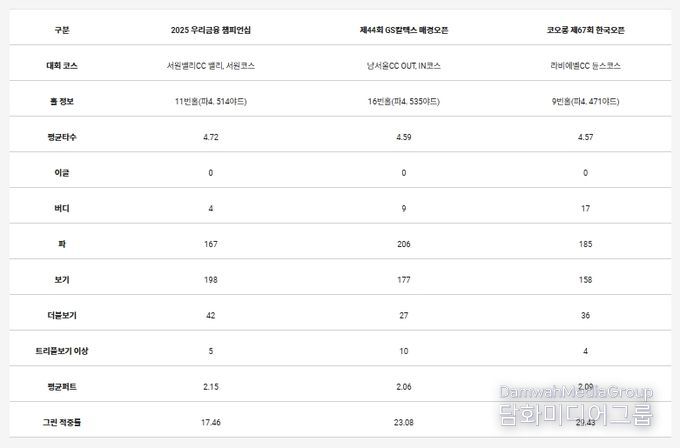Viewport: 680px width, 448px height.
Task: Select the 트리플보기 이상 row label
Action: (x=62, y=351)
